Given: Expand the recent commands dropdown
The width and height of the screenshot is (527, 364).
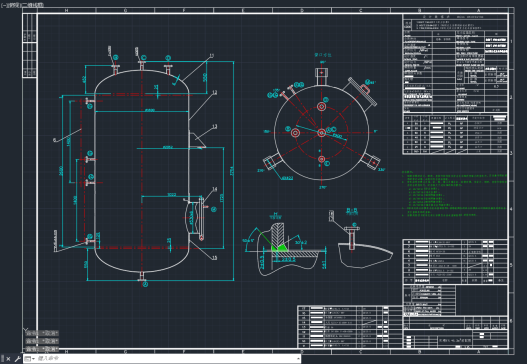Looking at the screenshot, I should pos(30,359).
